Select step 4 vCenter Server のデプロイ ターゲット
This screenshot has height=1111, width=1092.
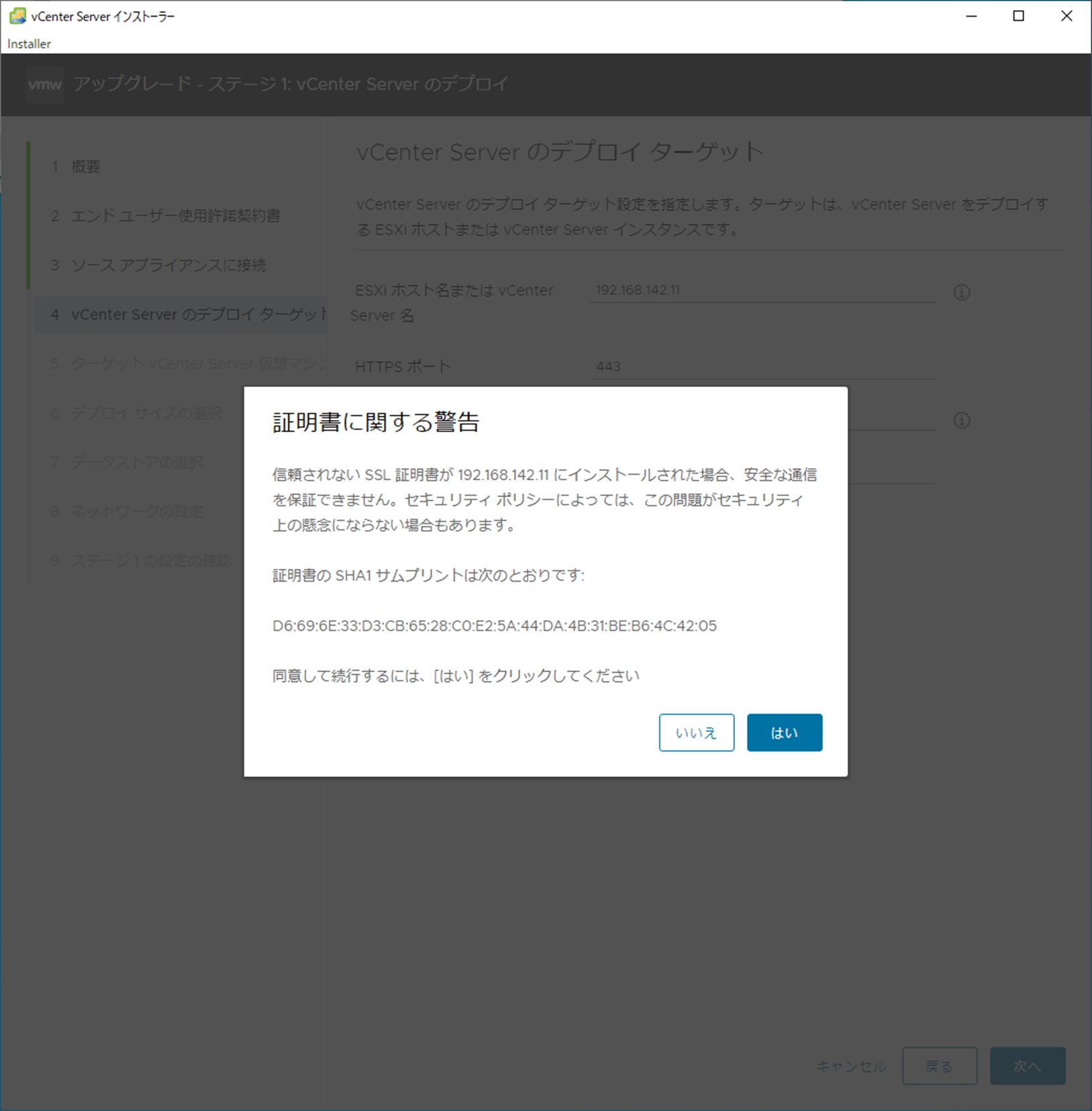click(x=180, y=314)
